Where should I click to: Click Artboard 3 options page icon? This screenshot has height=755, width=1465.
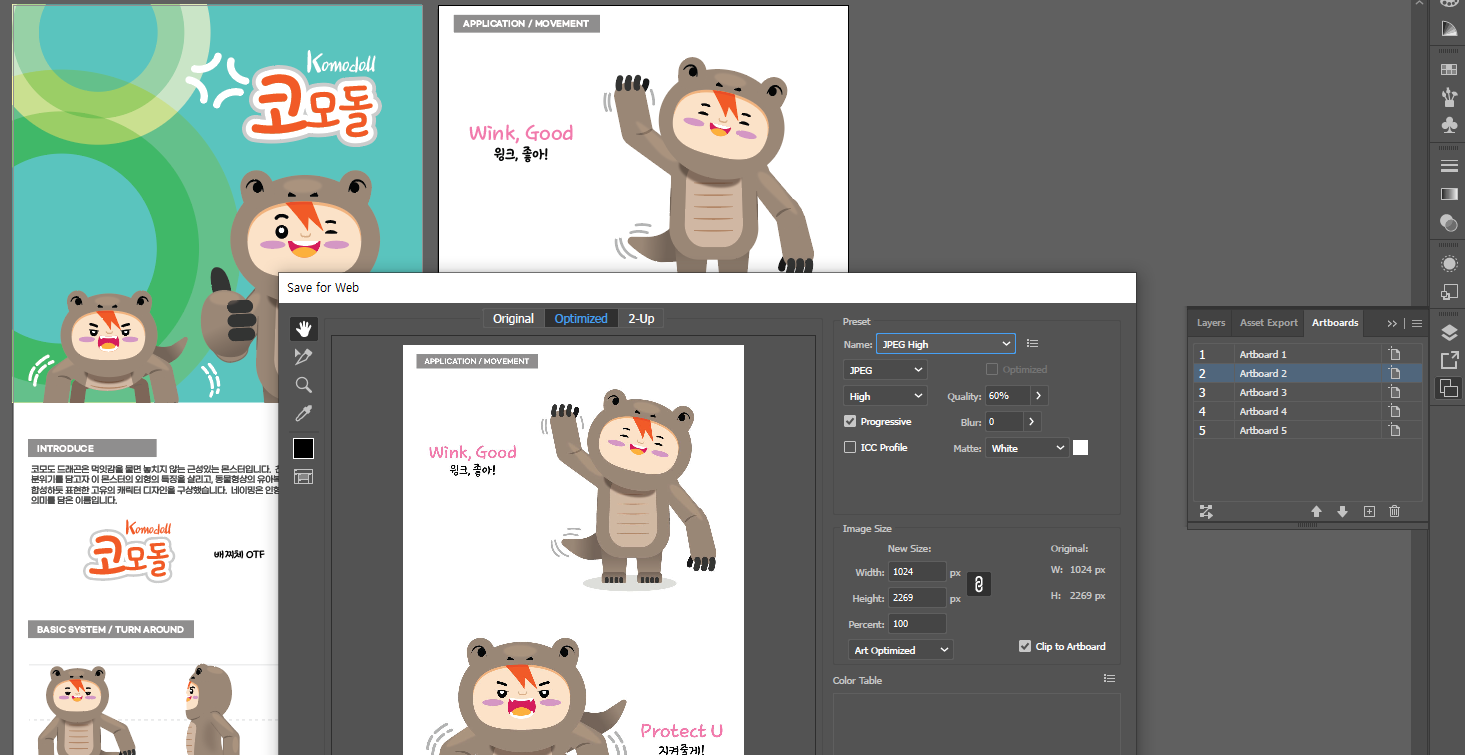(1393, 392)
